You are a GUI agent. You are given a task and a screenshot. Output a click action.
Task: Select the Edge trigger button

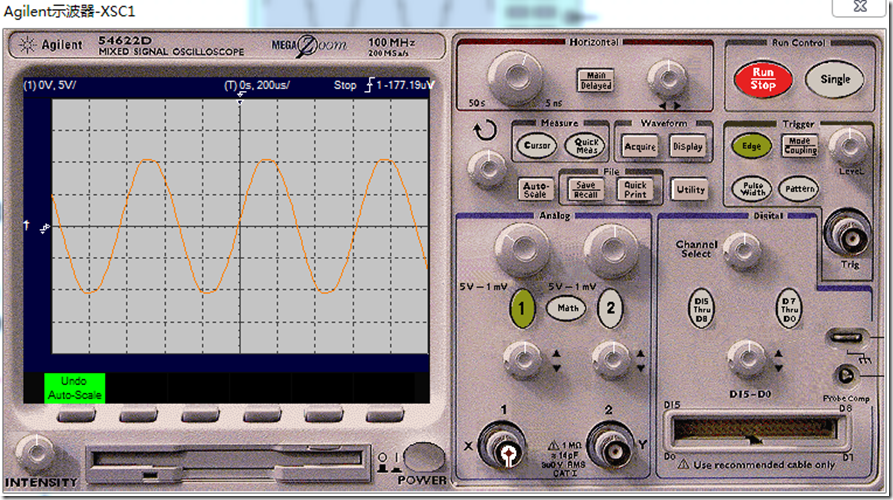tap(751, 146)
